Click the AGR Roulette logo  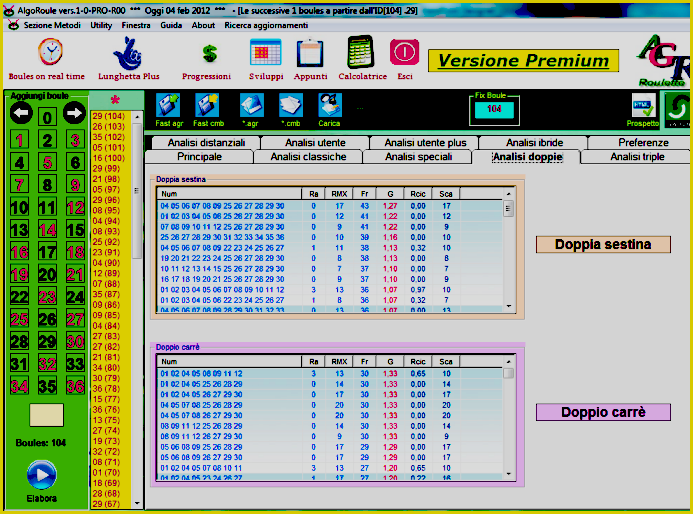coord(663,61)
